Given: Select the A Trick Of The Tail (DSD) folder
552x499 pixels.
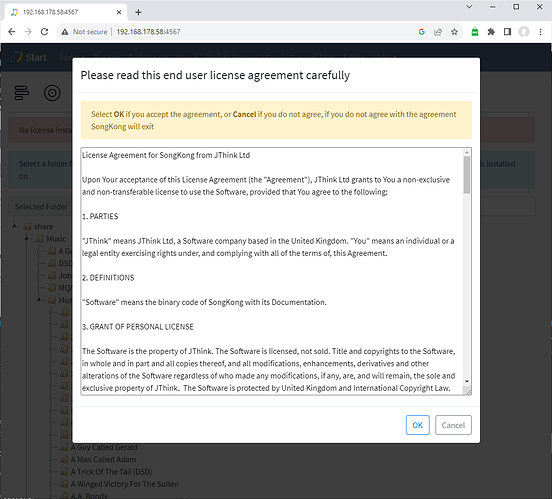Looking at the screenshot, I should coord(111,472).
